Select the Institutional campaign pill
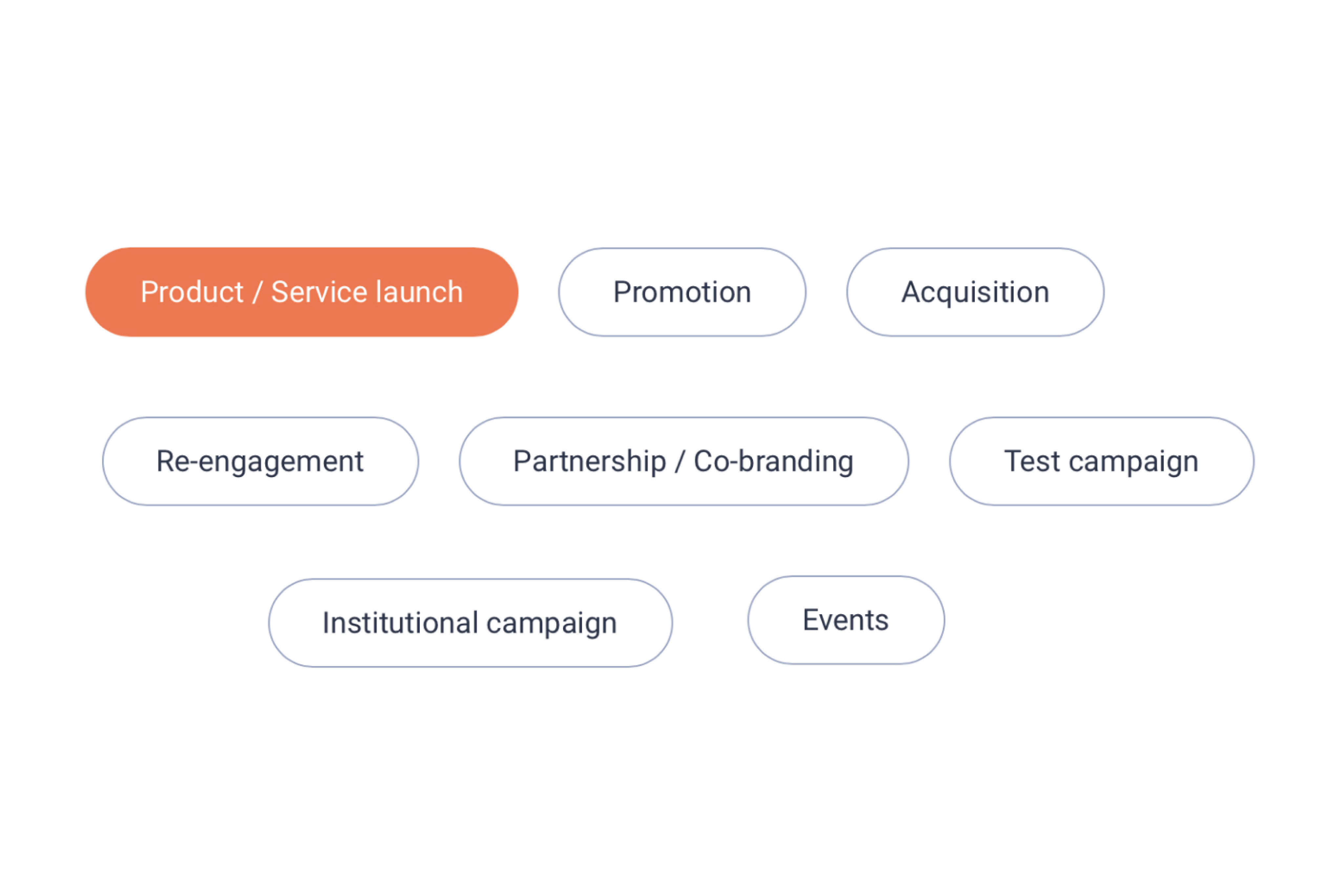 pos(470,623)
